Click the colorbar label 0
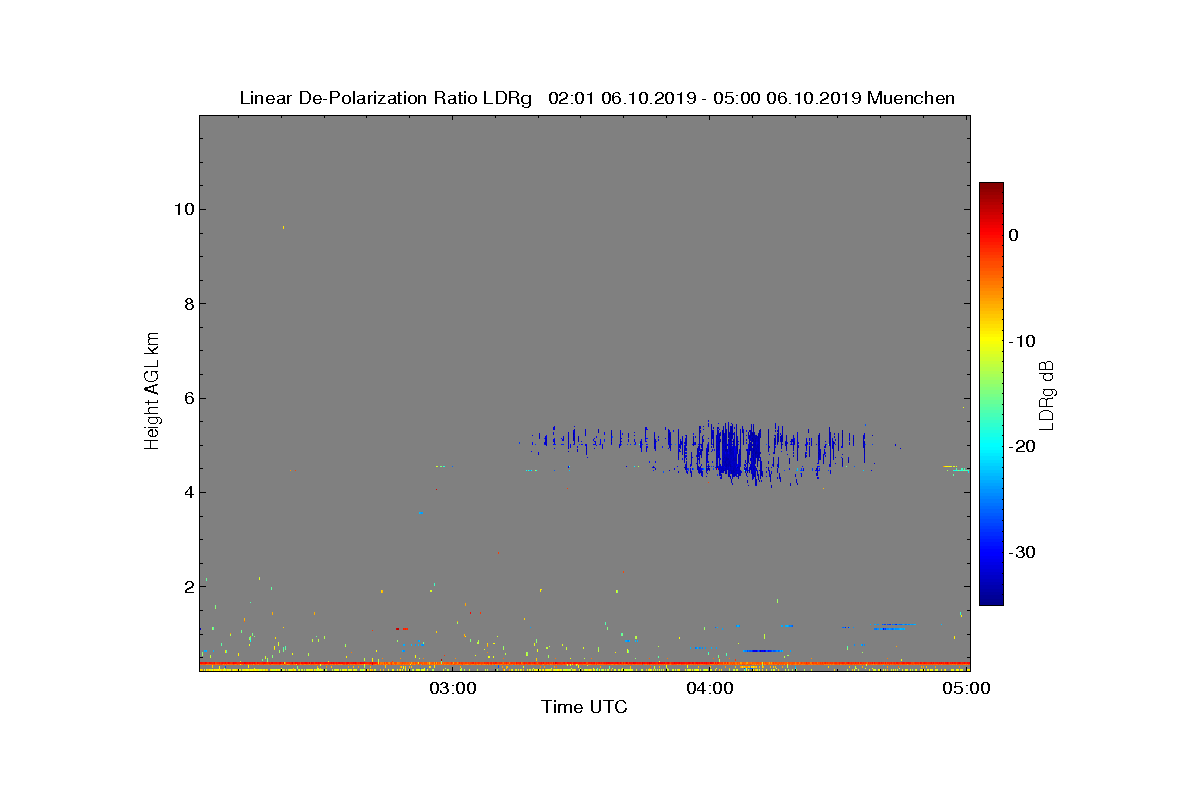 pos(1014,235)
